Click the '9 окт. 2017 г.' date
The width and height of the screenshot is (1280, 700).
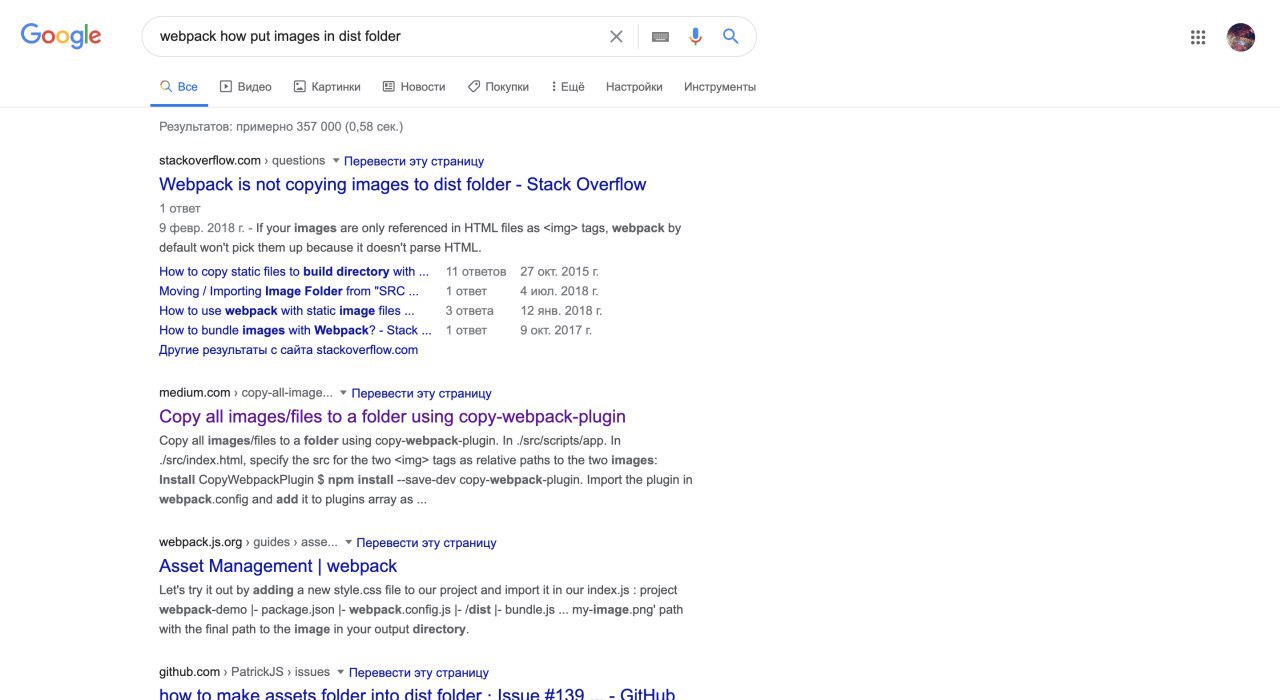click(556, 330)
